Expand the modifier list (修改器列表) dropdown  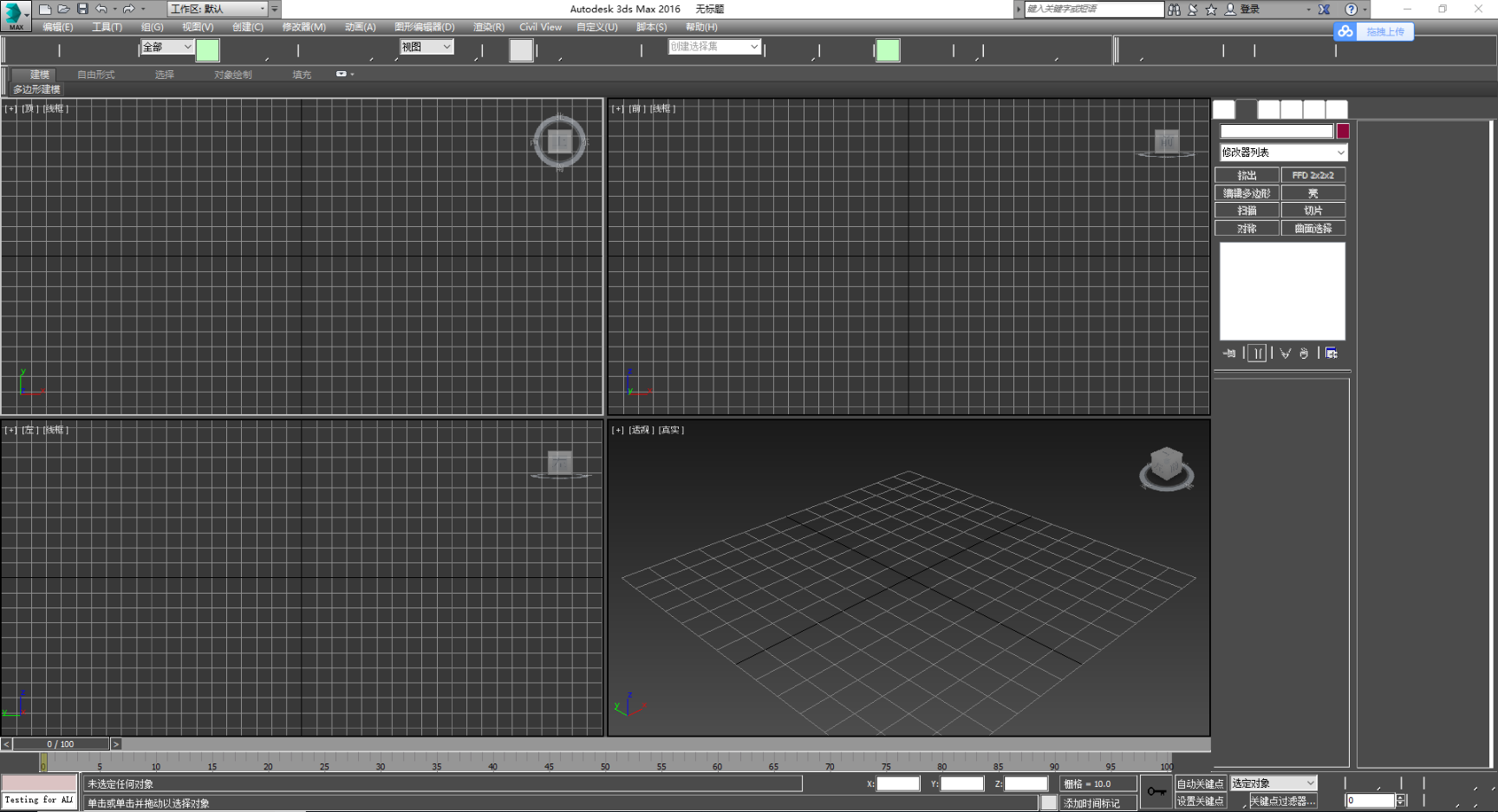point(1283,153)
